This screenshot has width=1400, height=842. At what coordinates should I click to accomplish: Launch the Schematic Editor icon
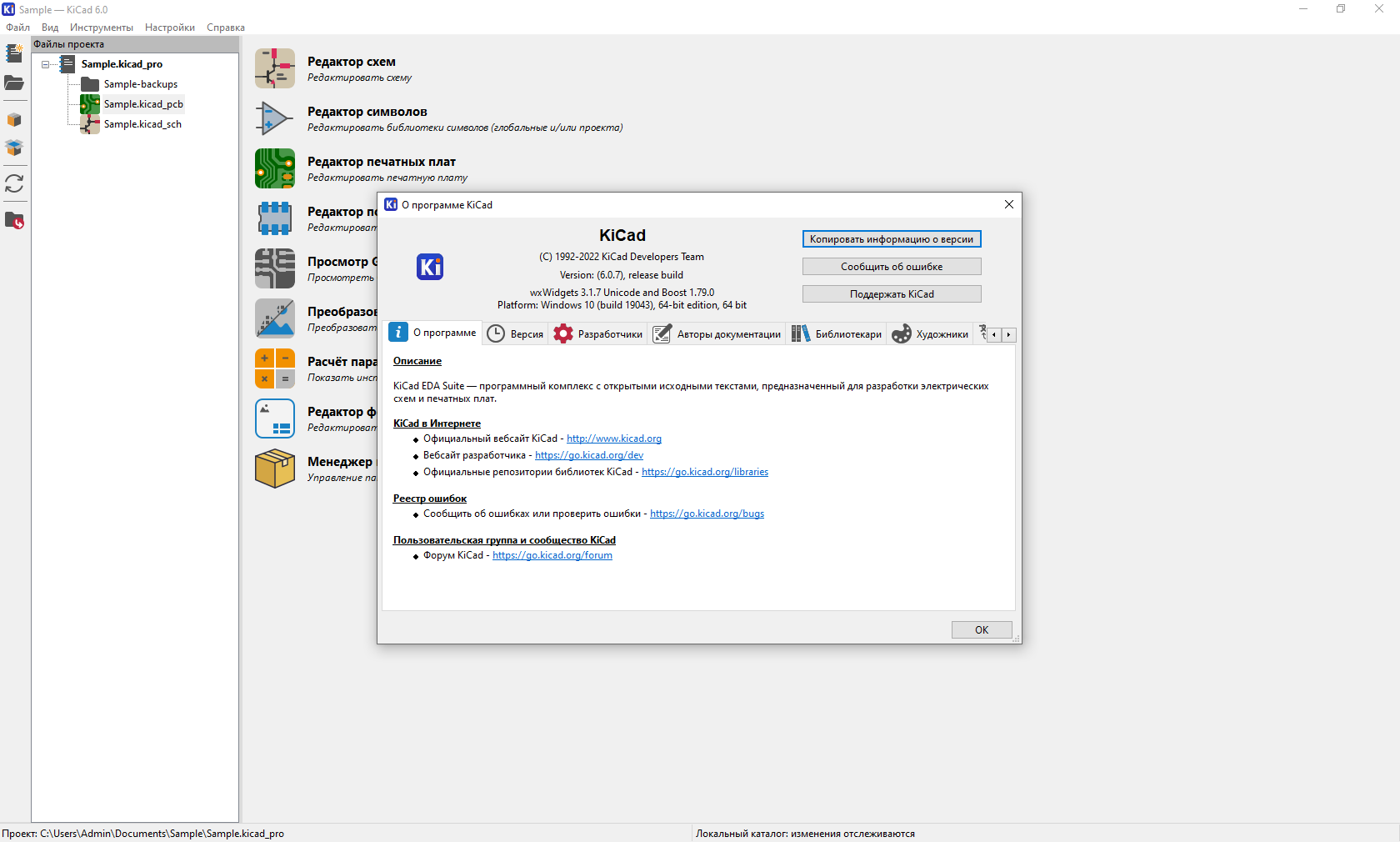coord(275,68)
